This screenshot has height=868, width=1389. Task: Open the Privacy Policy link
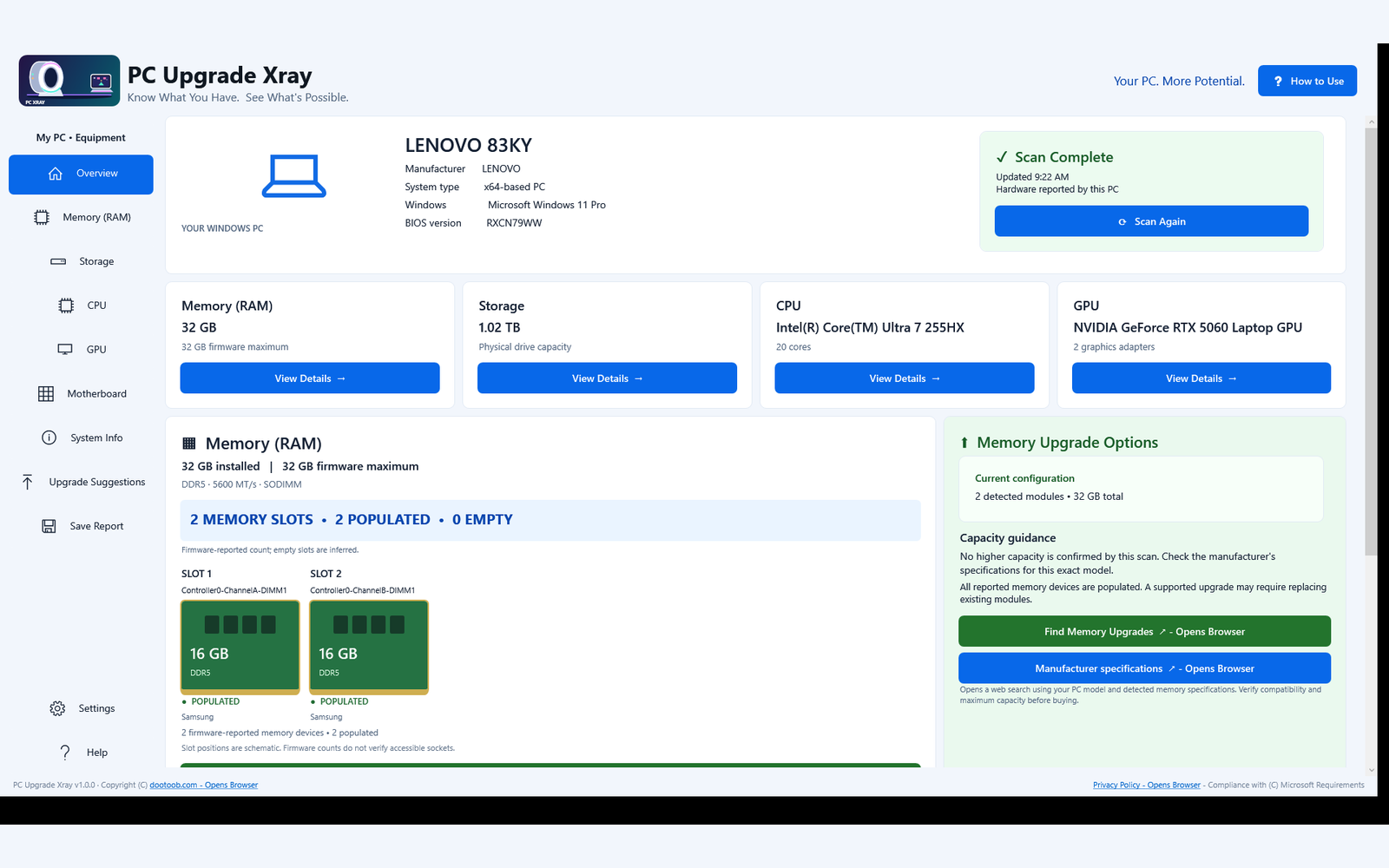(x=1147, y=786)
